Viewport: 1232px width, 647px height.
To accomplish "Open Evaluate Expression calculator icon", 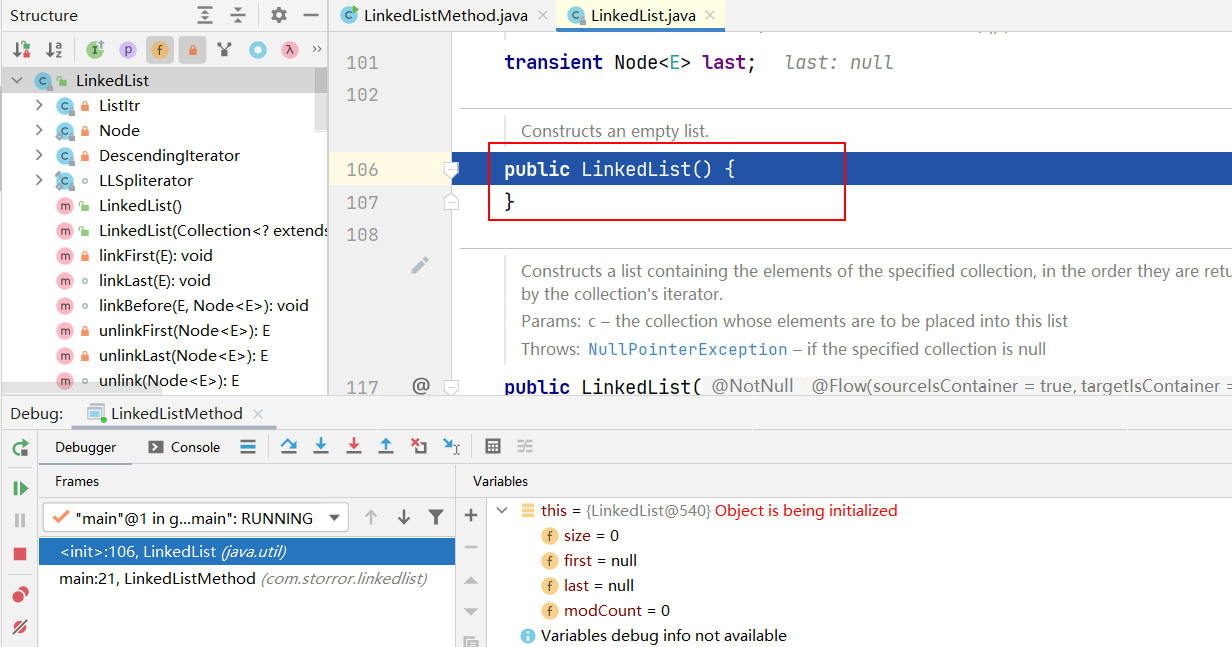I will pyautogui.click(x=493, y=447).
